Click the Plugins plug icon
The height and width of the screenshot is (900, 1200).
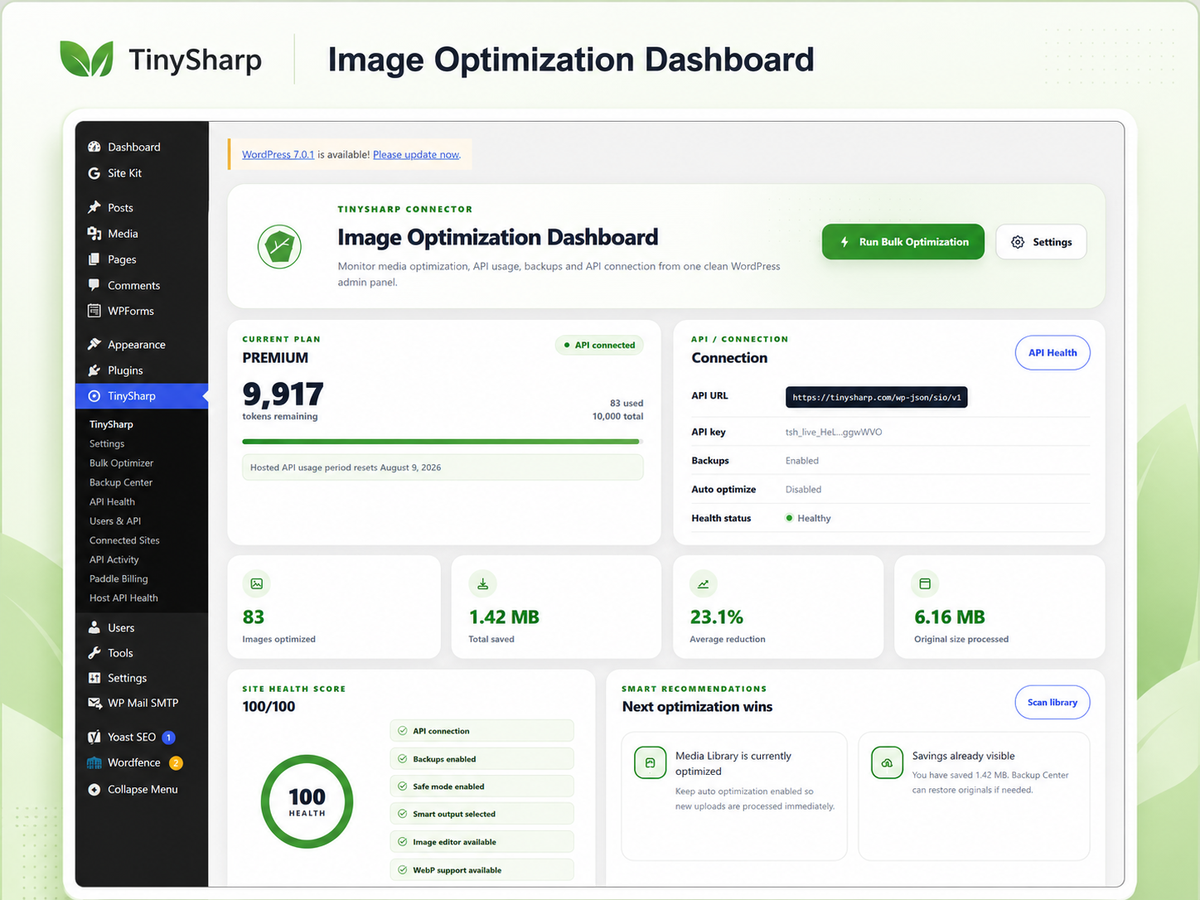[x=94, y=370]
